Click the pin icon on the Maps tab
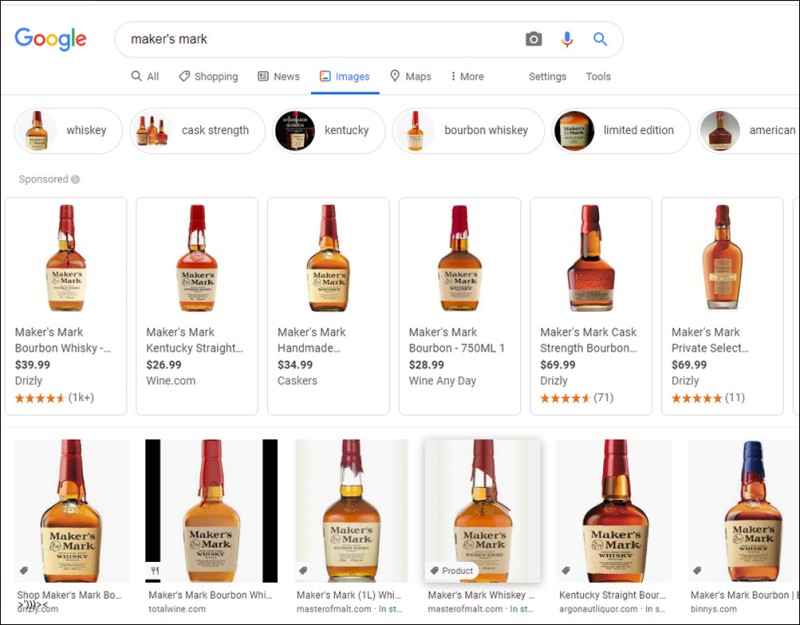This screenshot has height=625, width=800. 394,76
